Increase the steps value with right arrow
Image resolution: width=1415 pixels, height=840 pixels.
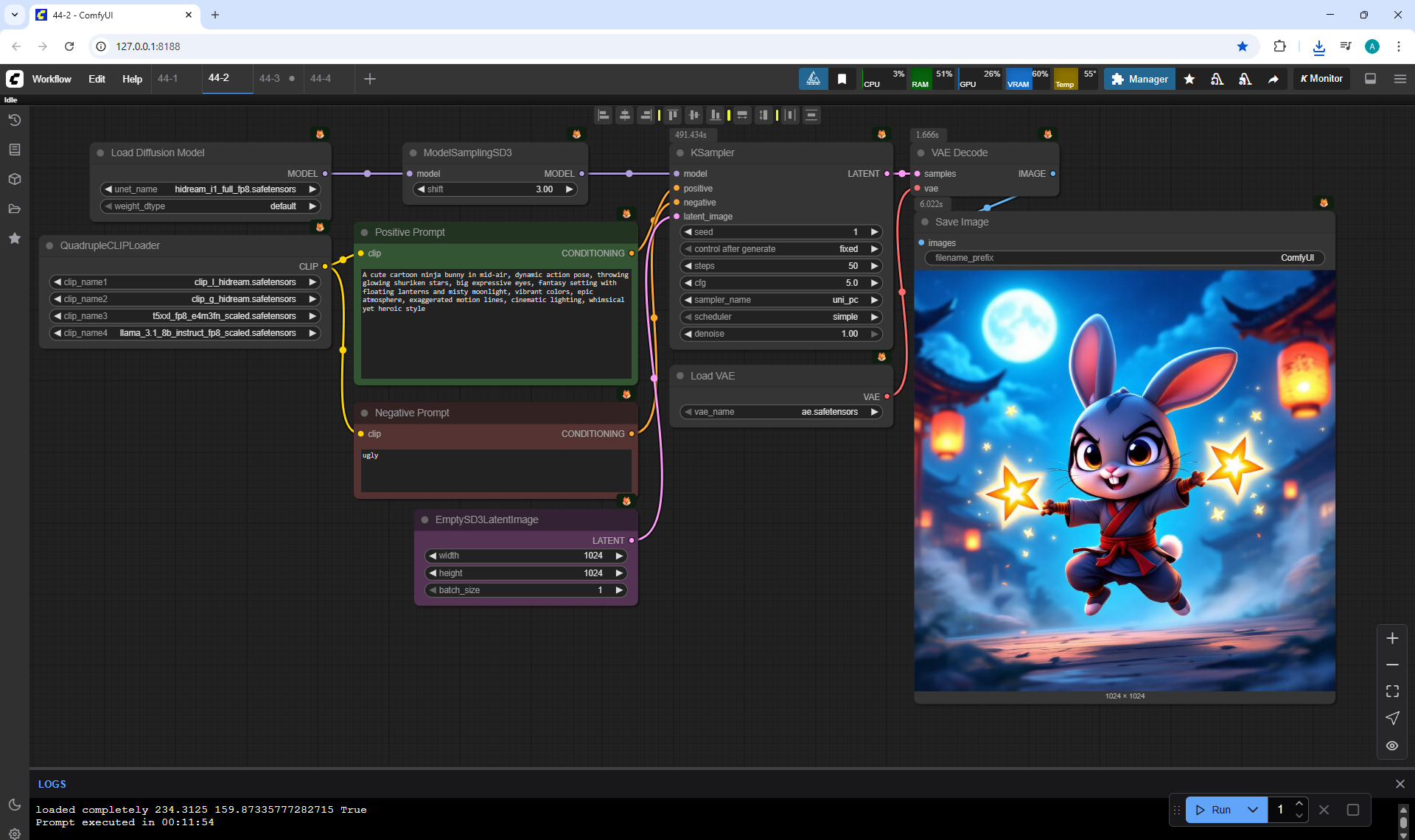(x=875, y=266)
